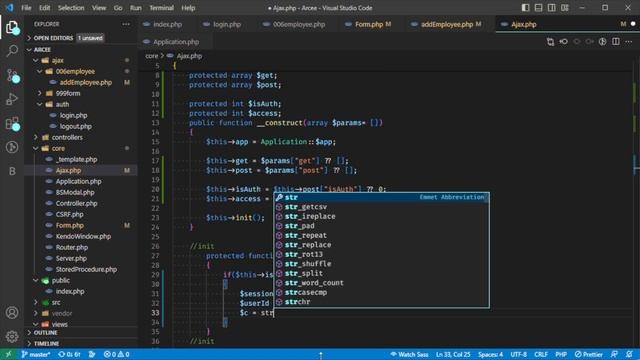The image size is (640, 360).
Task: Expand the Timeline section
Action: (x=46, y=344)
